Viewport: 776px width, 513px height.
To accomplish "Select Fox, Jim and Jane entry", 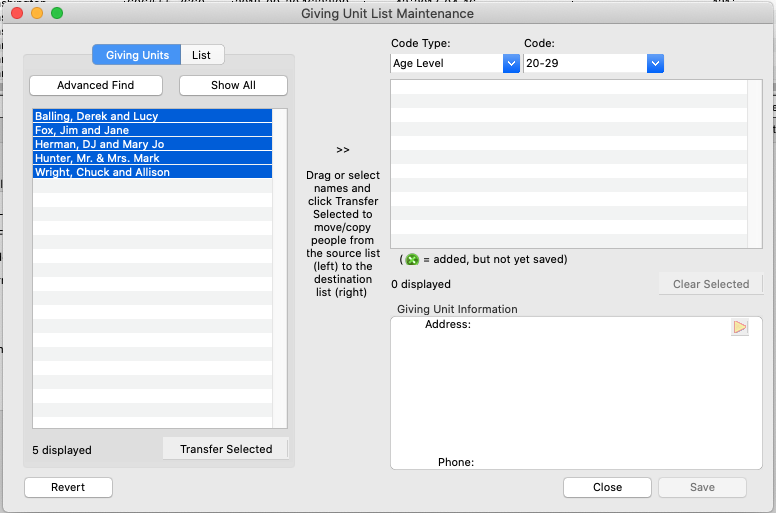I will 152,130.
